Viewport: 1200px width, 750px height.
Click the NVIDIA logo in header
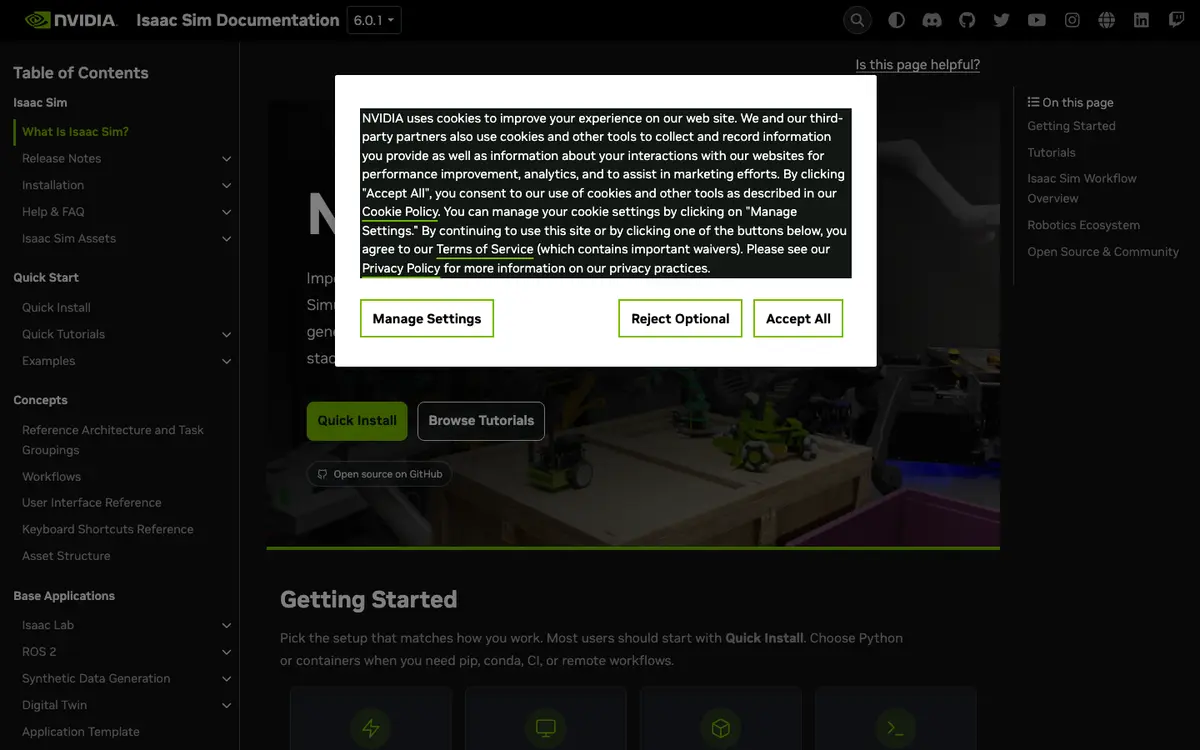point(70,20)
